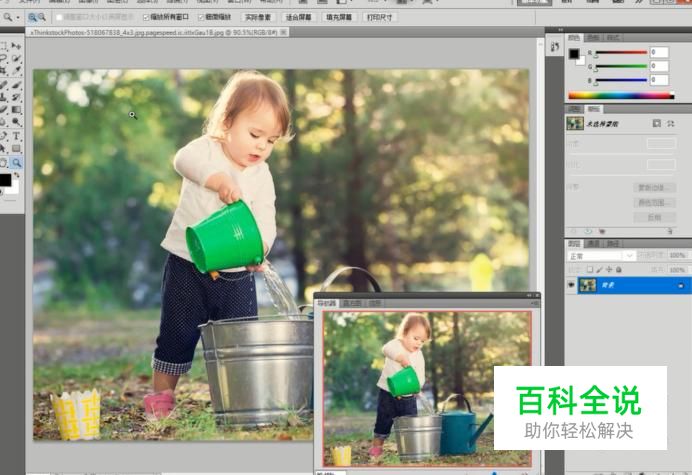Switch to the 调整 adjustments tab

(574, 109)
